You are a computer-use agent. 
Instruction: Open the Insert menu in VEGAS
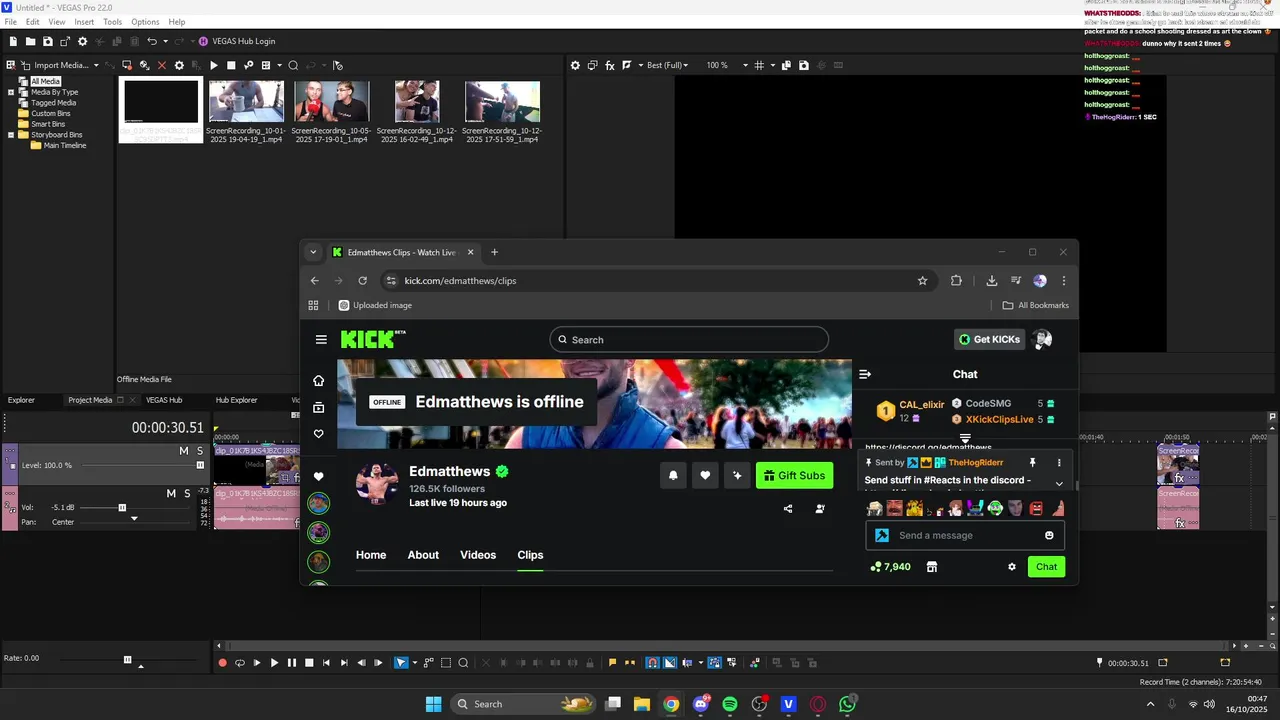click(84, 22)
